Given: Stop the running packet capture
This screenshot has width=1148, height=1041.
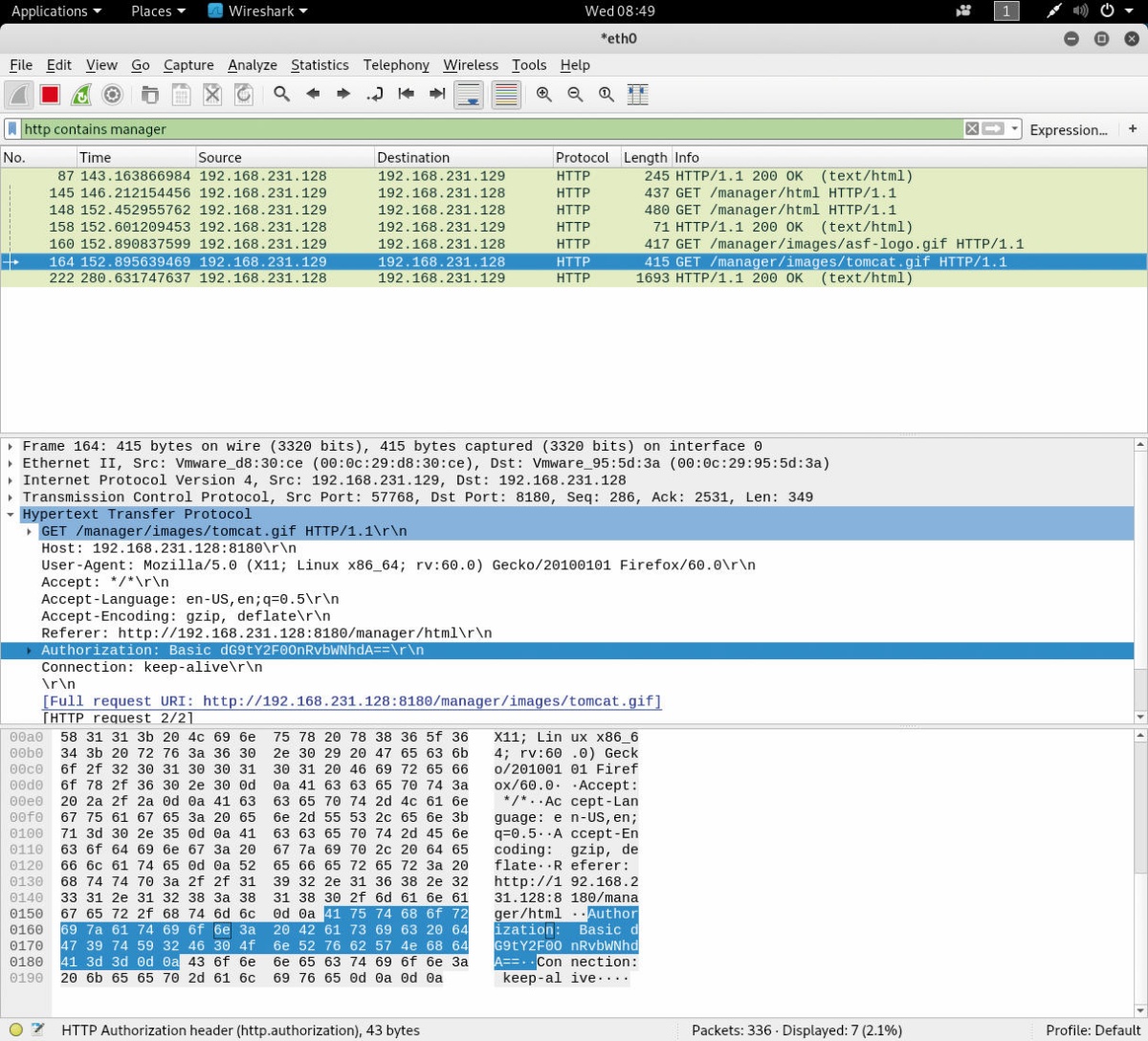Looking at the screenshot, I should point(51,94).
